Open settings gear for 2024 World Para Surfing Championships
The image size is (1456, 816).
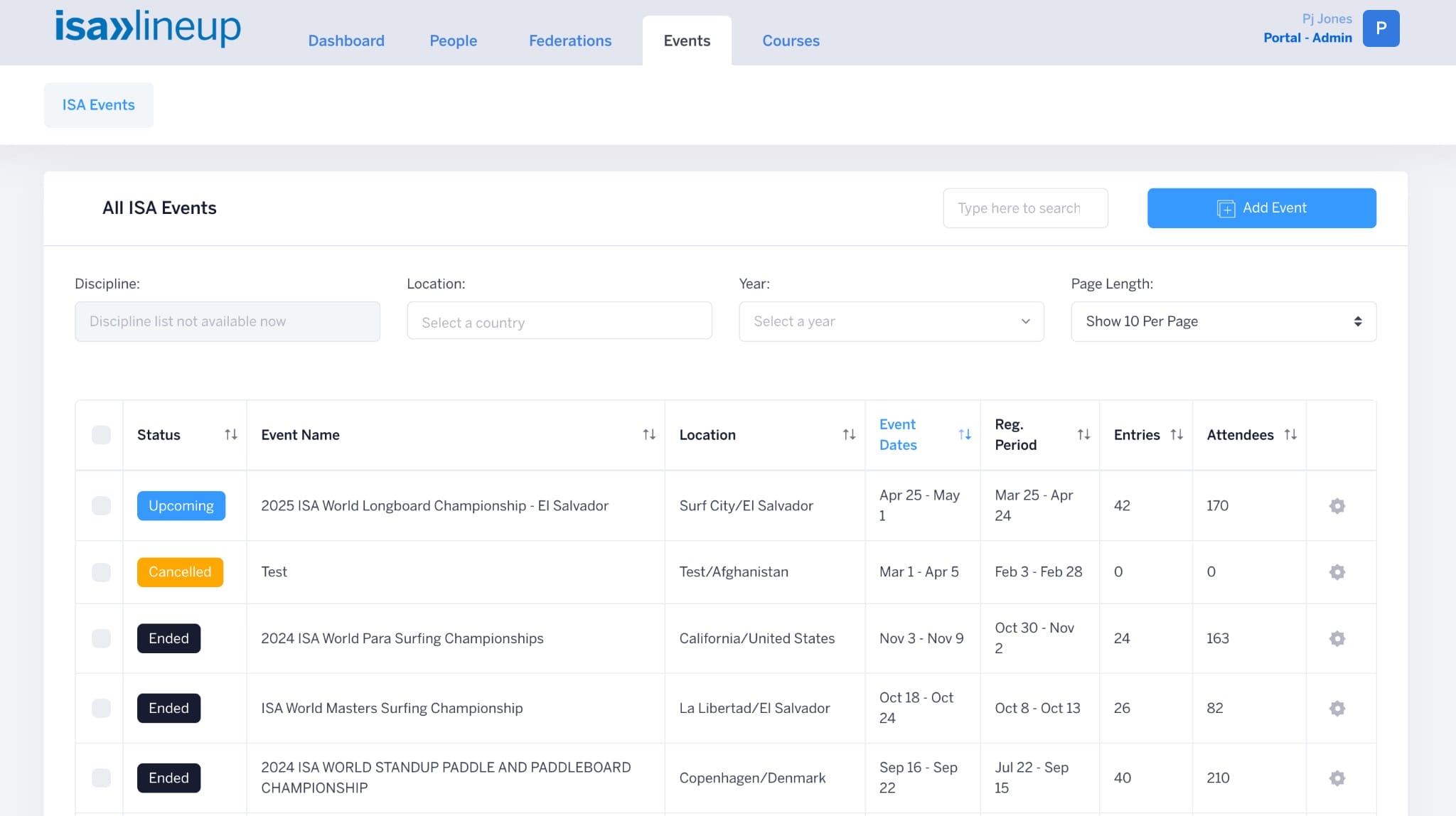[x=1337, y=638]
